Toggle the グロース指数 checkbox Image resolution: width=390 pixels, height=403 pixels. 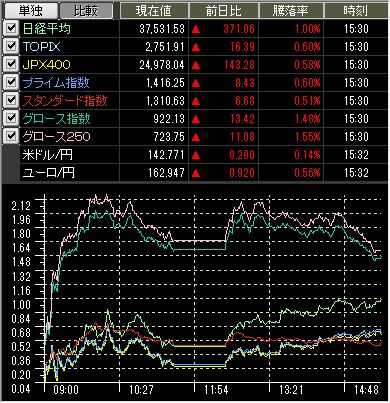(11, 118)
